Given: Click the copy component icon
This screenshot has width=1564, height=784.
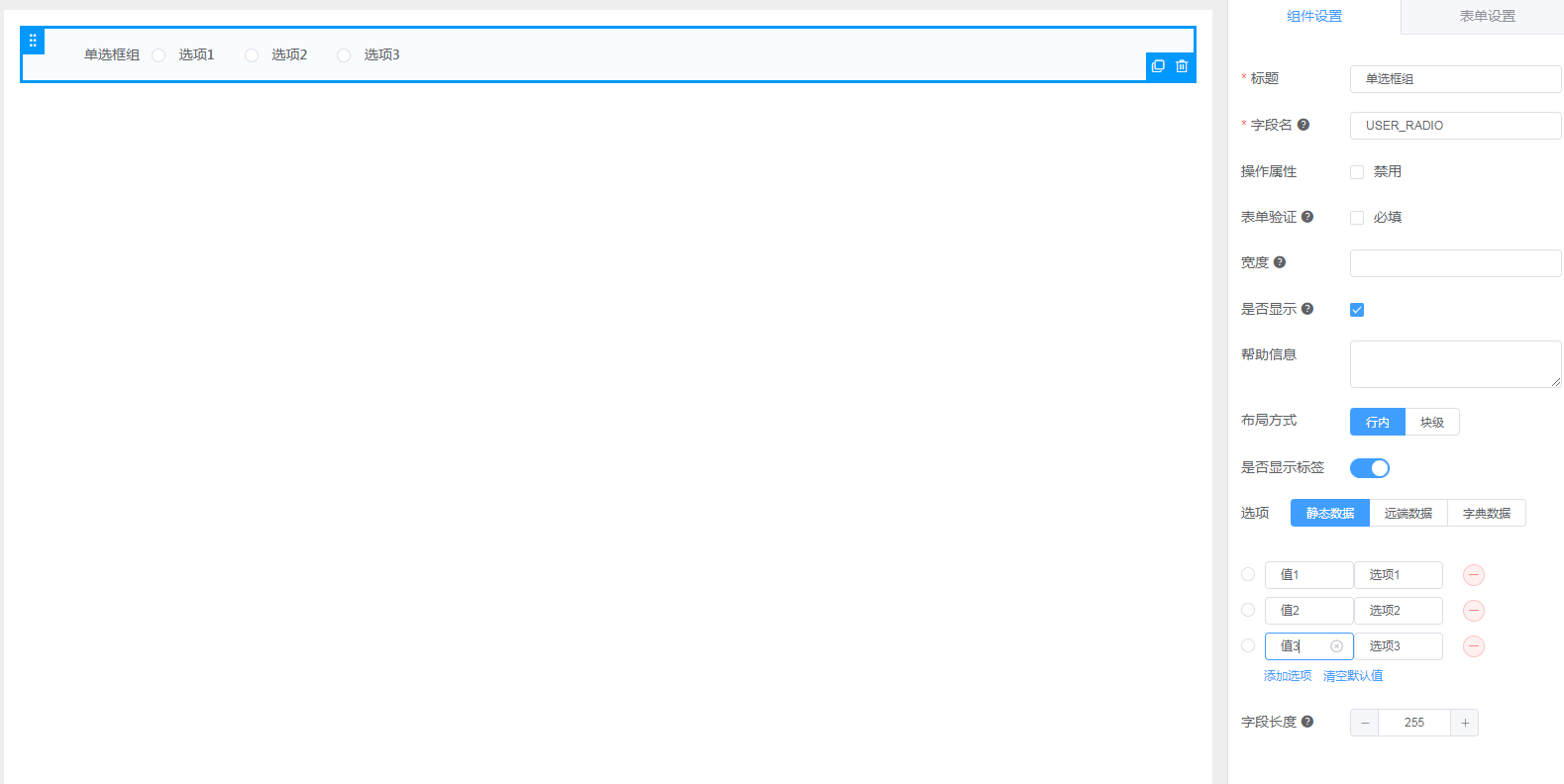Looking at the screenshot, I should (1158, 66).
